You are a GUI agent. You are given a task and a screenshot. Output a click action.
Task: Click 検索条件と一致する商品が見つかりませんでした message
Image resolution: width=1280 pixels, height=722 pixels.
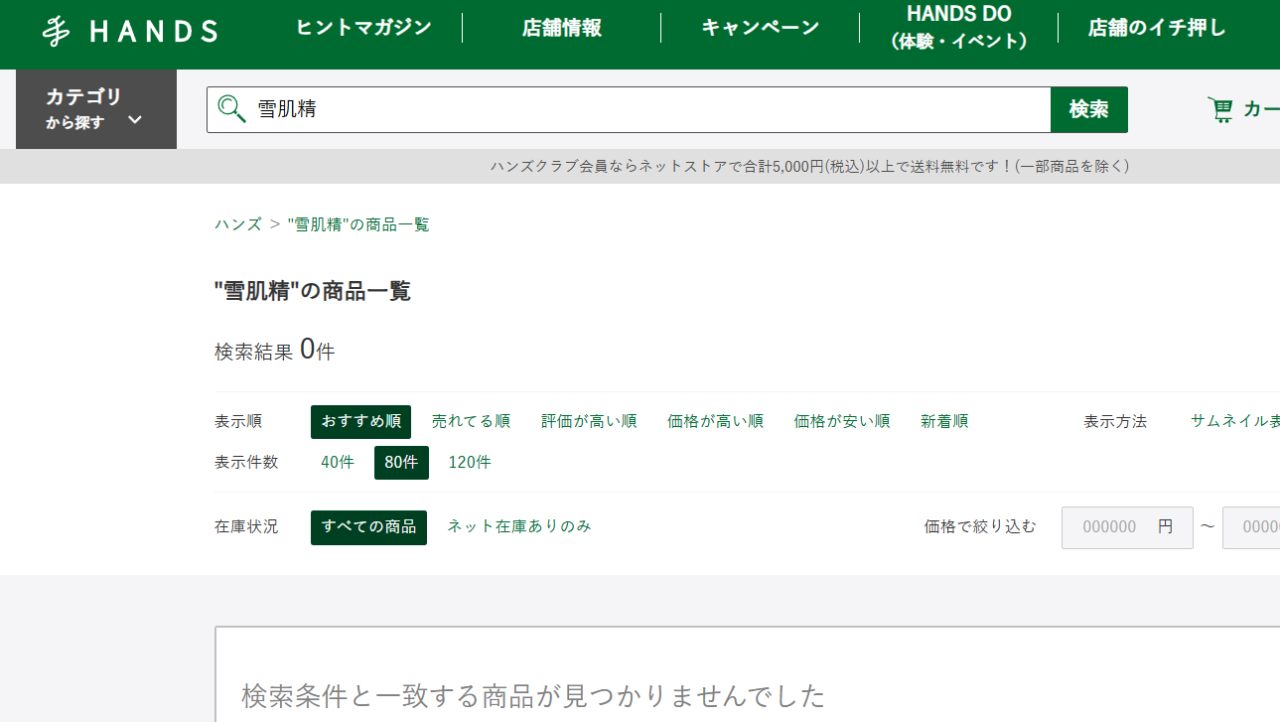pyautogui.click(x=533, y=695)
